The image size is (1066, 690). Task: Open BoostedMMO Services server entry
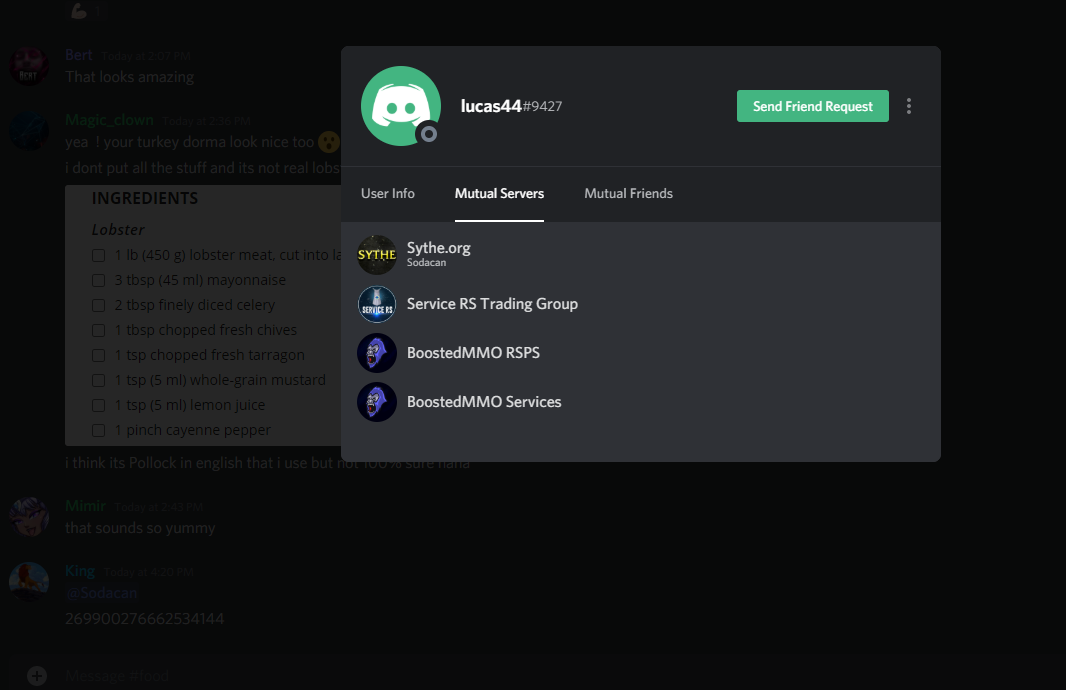pyautogui.click(x=640, y=402)
